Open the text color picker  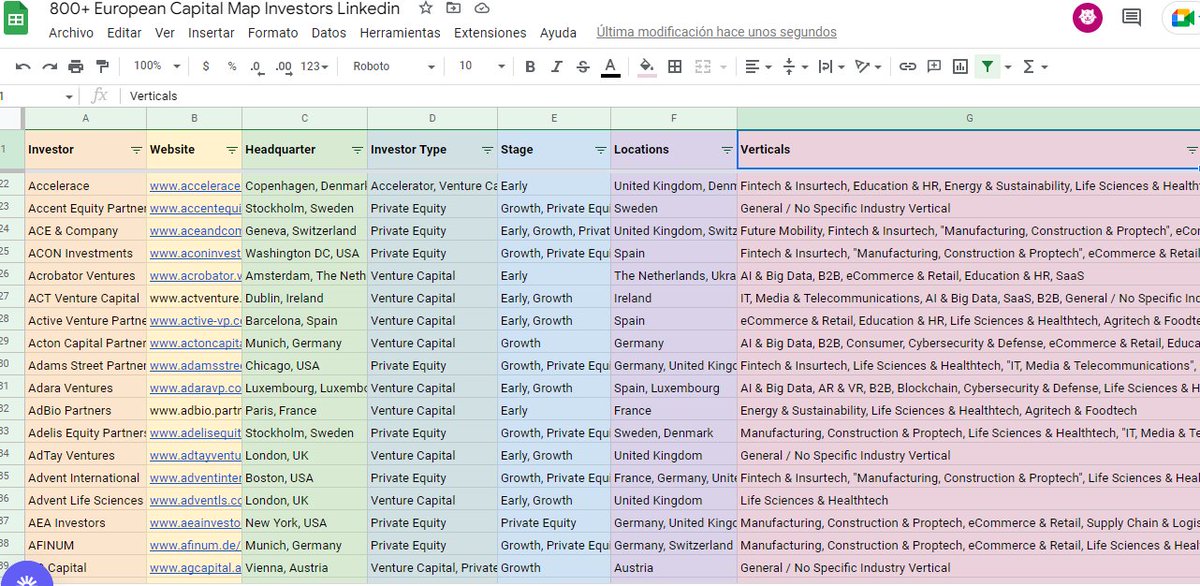coord(610,67)
